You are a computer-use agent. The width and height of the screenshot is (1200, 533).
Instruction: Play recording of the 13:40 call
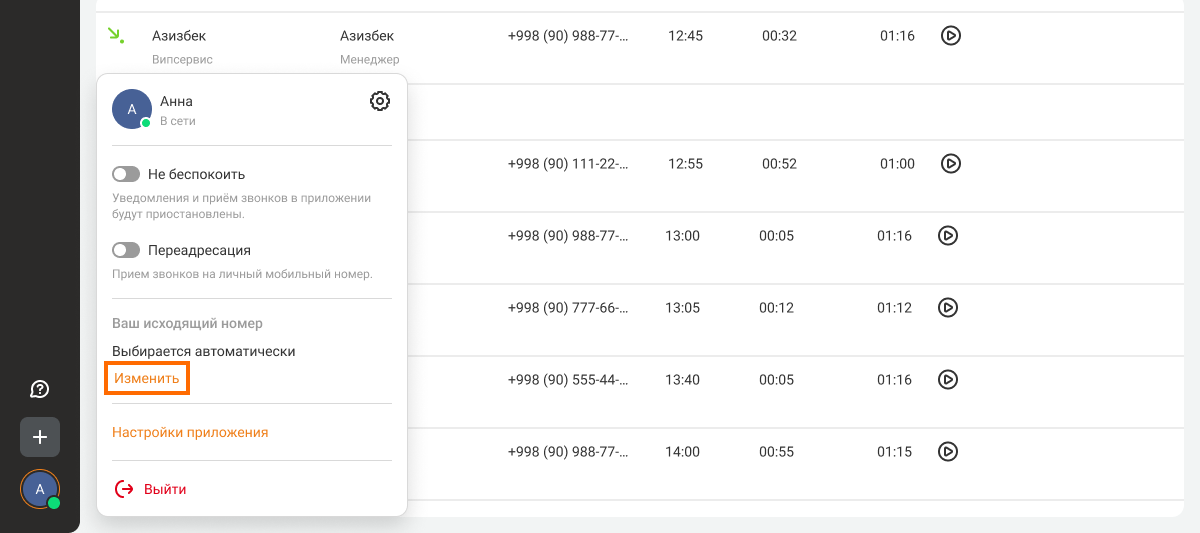pos(948,380)
